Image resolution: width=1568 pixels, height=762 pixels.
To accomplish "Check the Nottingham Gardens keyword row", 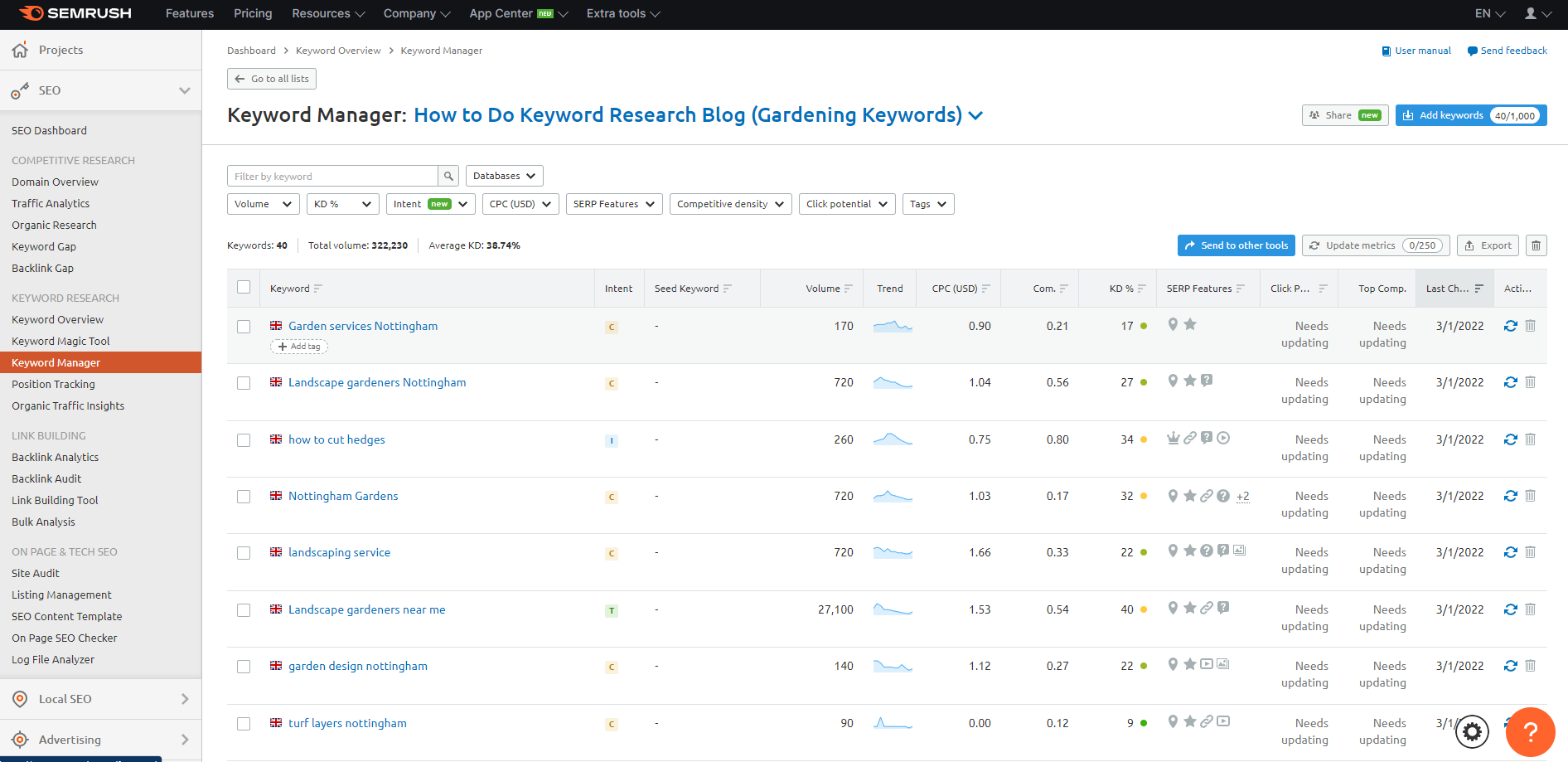I will 244,497.
